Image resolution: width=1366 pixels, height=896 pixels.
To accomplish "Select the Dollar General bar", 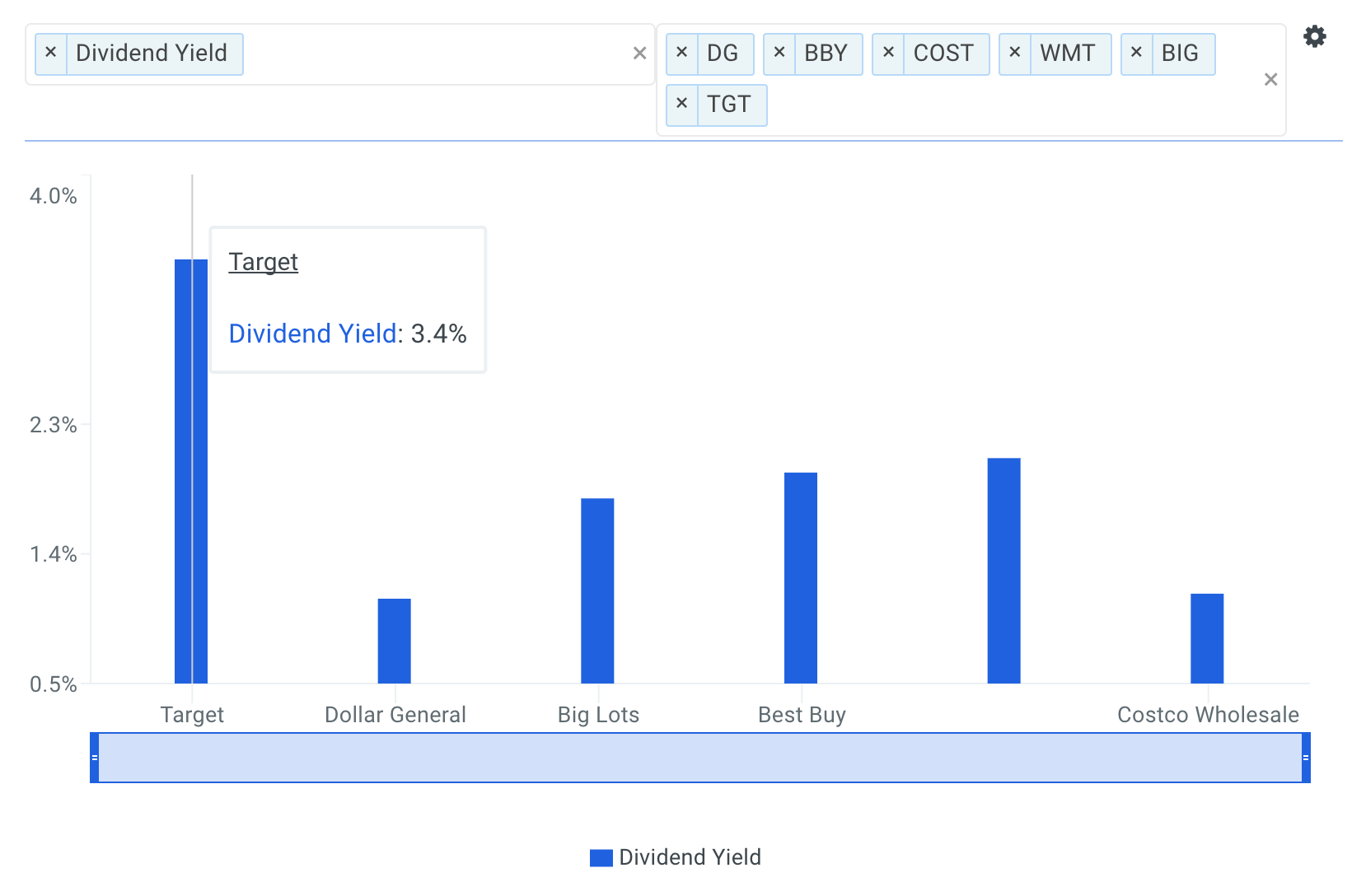I will pyautogui.click(x=395, y=641).
